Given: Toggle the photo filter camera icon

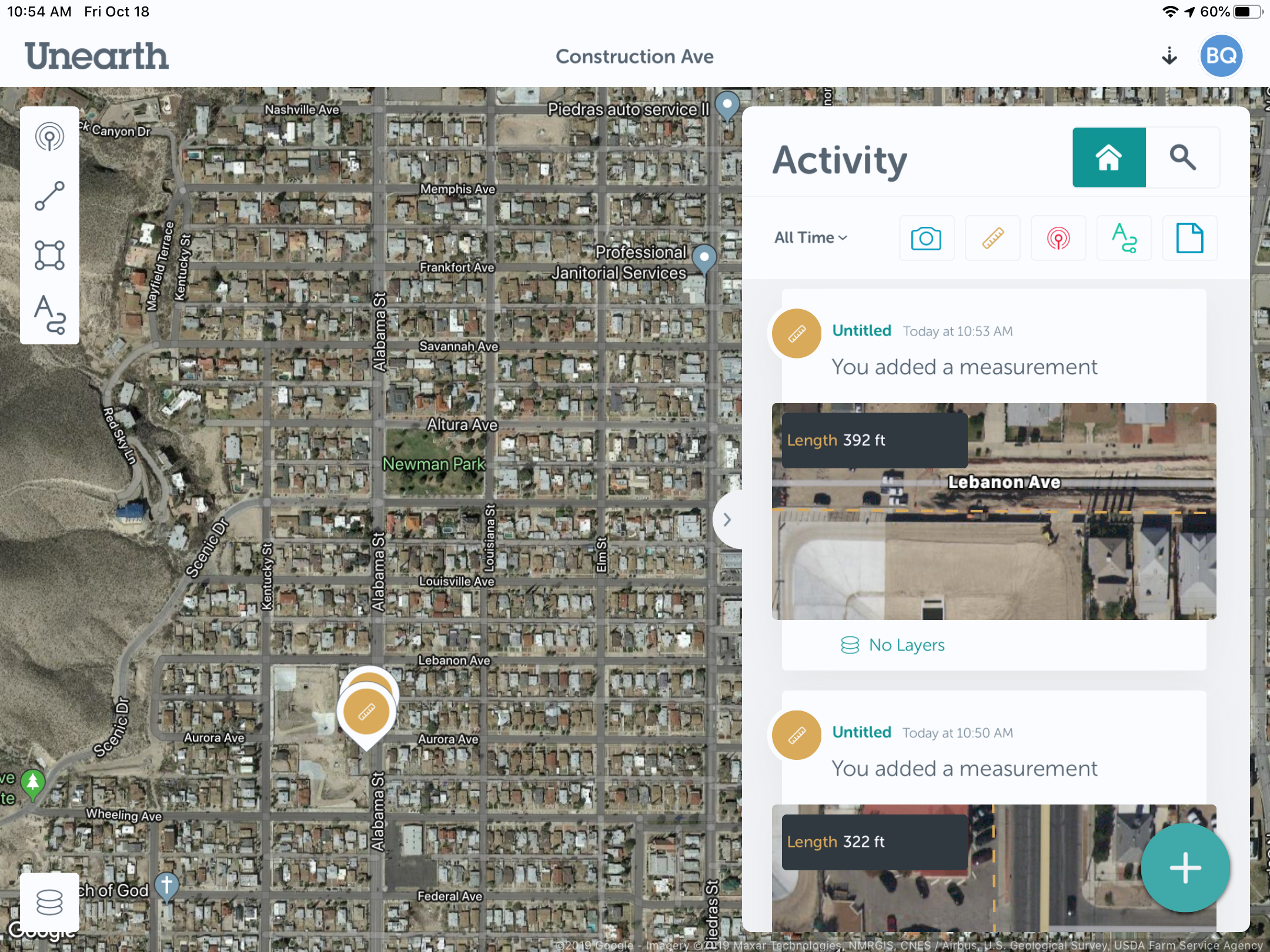Looking at the screenshot, I should point(926,238).
